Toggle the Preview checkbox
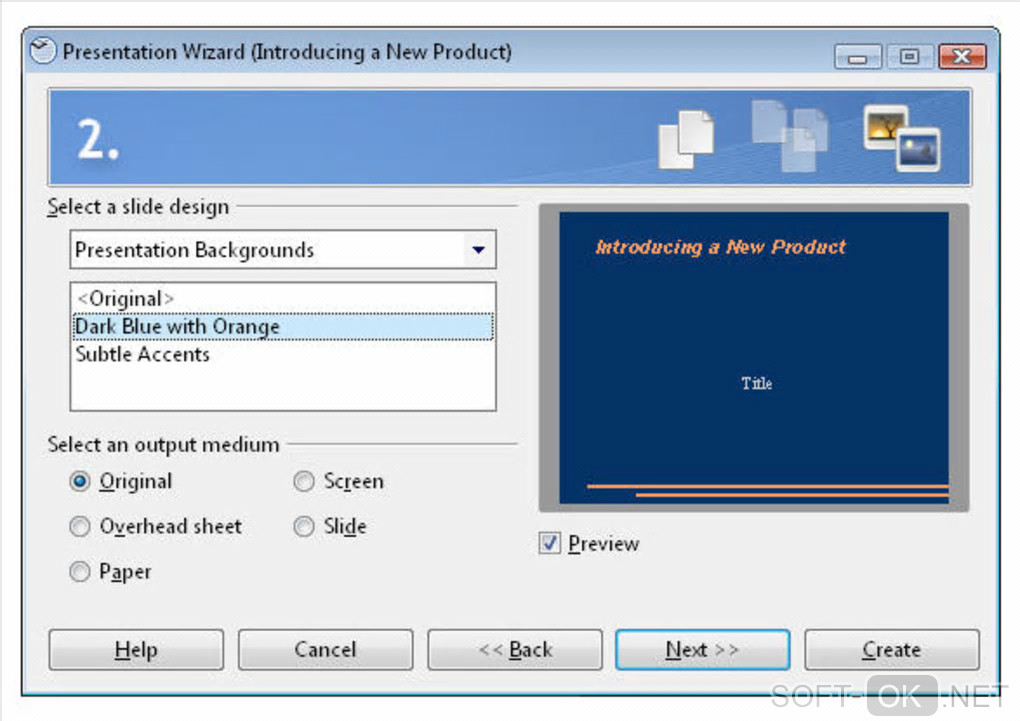 click(549, 543)
